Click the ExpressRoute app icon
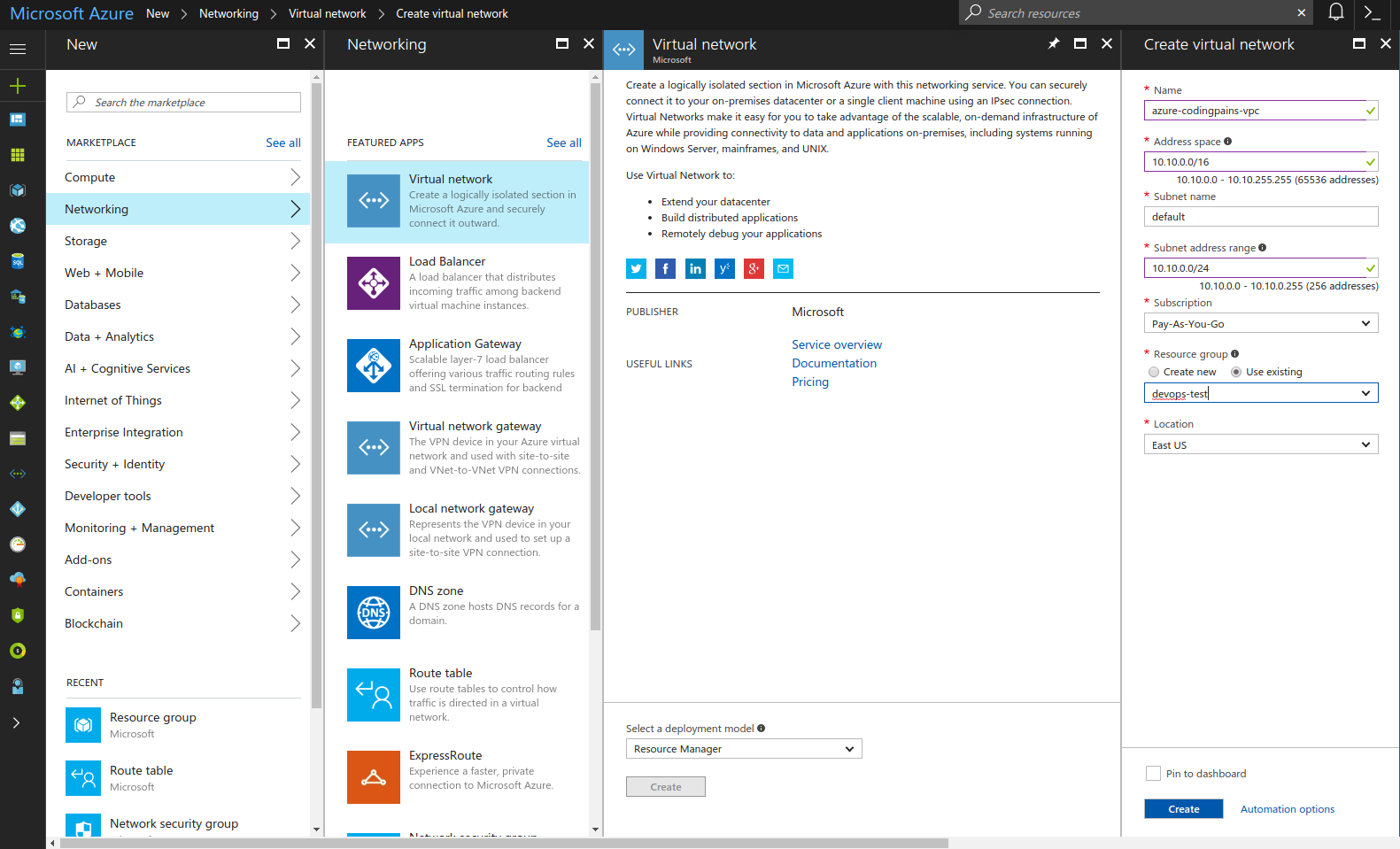Image resolution: width=1400 pixels, height=849 pixels. (x=374, y=777)
